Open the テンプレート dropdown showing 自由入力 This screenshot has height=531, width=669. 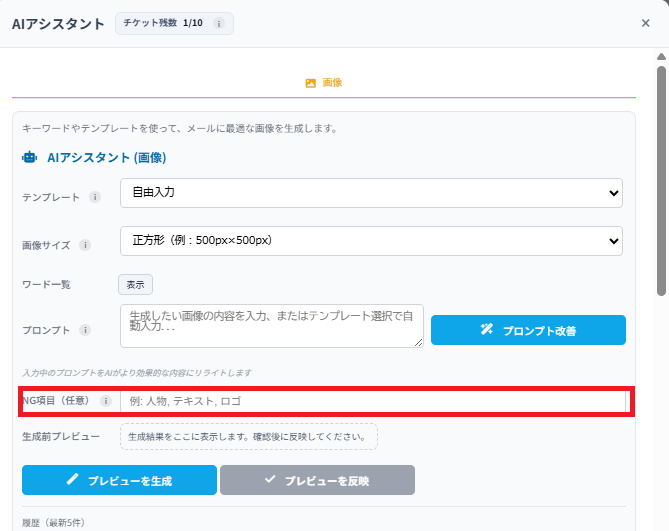[371, 193]
